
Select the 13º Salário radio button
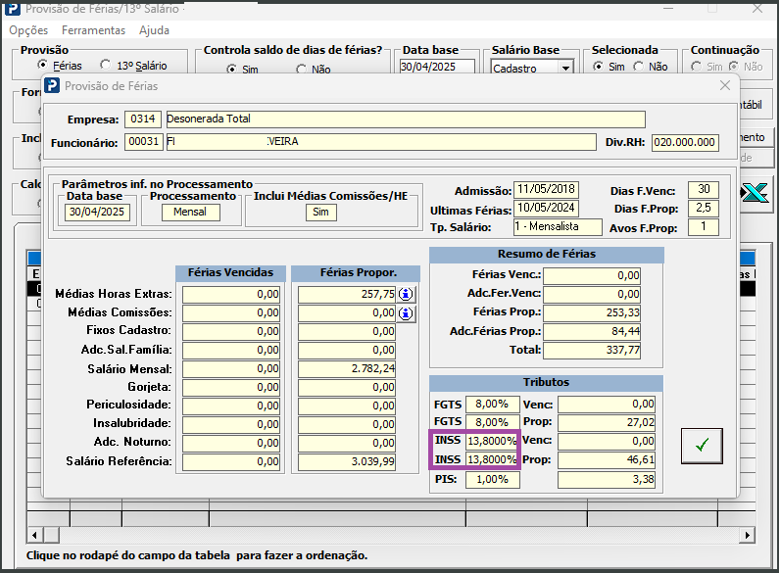pyautogui.click(x=105, y=67)
